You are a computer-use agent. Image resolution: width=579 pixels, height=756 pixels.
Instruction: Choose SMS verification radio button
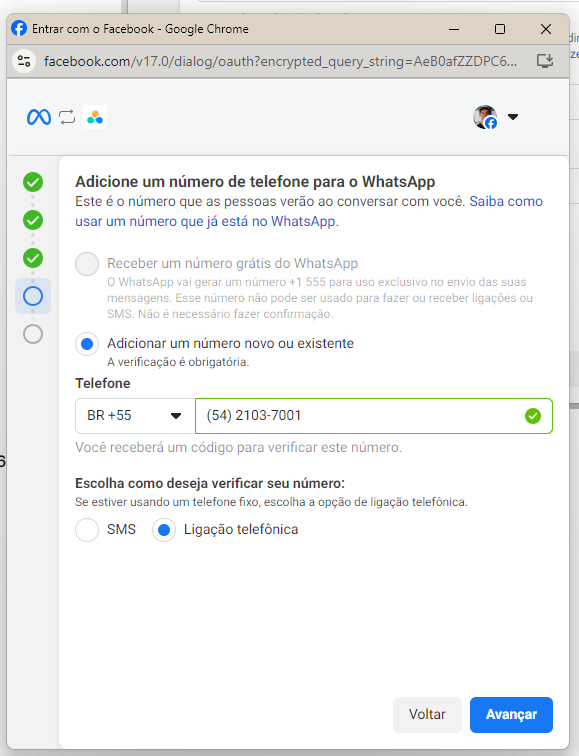pos(87,530)
